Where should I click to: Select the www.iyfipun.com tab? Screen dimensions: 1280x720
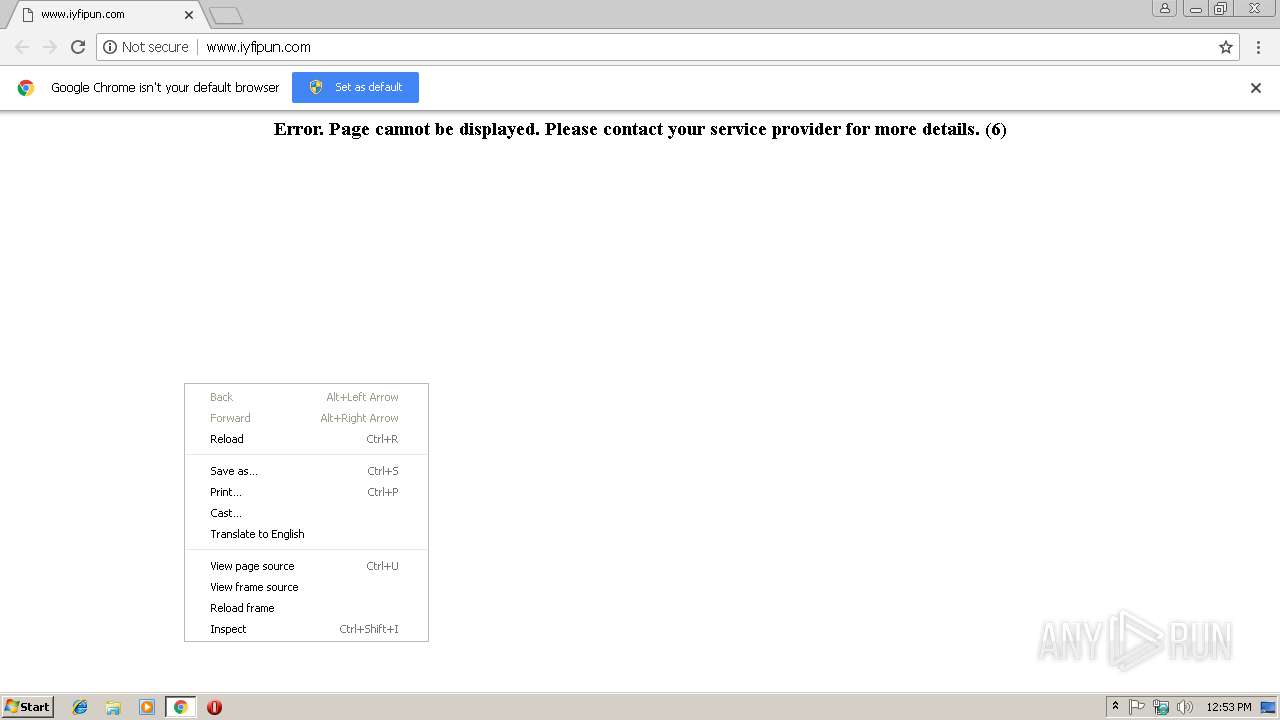(105, 15)
